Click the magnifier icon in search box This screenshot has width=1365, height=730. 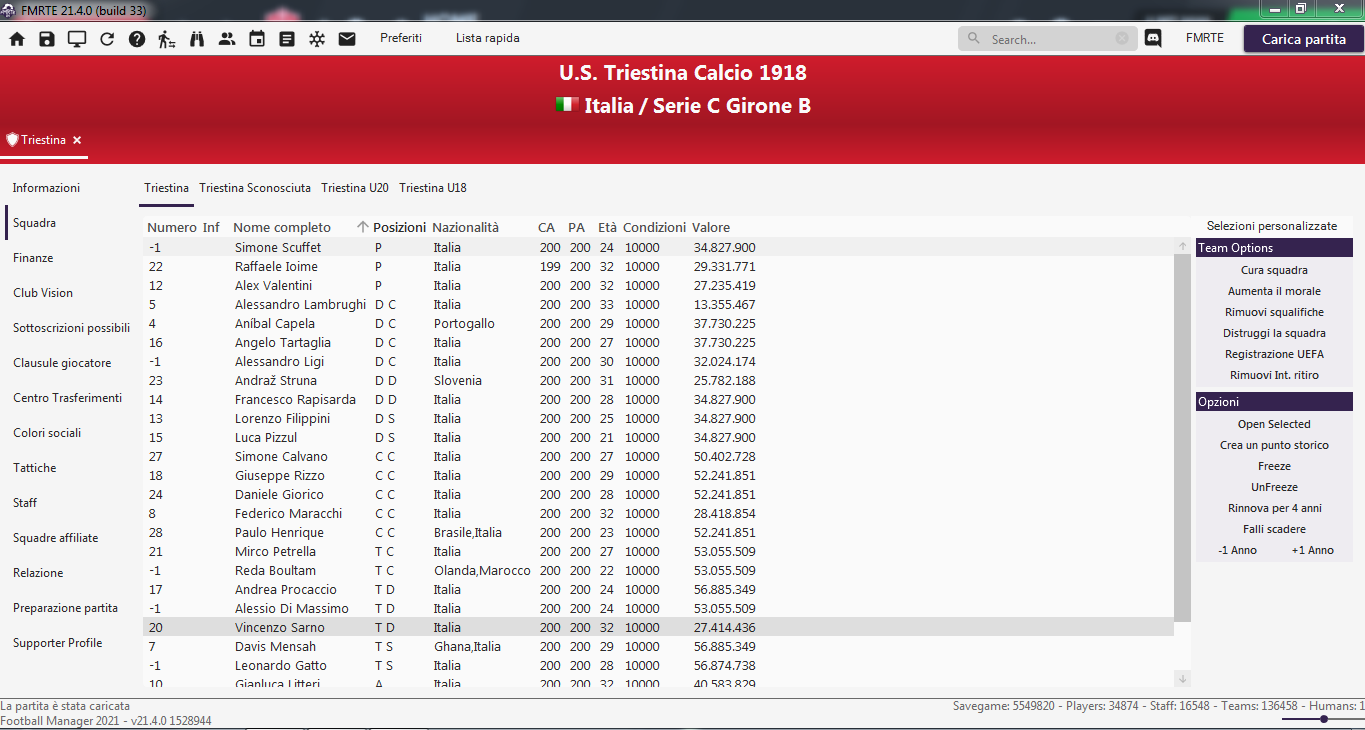point(974,39)
